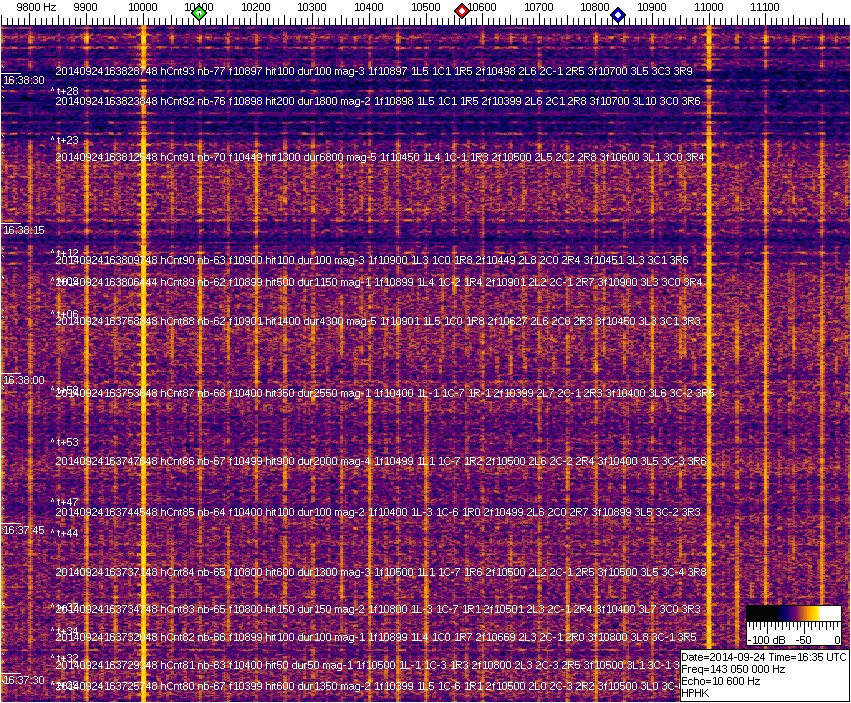
Task: Click the Date and Time info line
Action: (x=764, y=657)
